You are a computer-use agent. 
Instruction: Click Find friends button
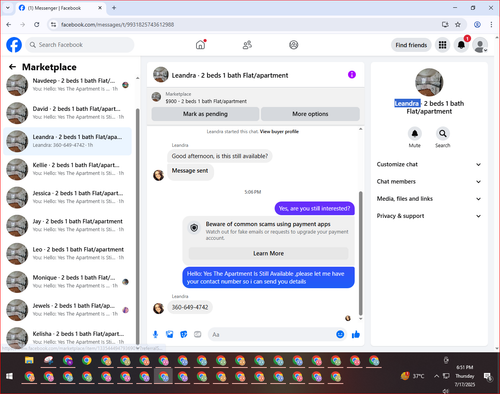tap(411, 45)
